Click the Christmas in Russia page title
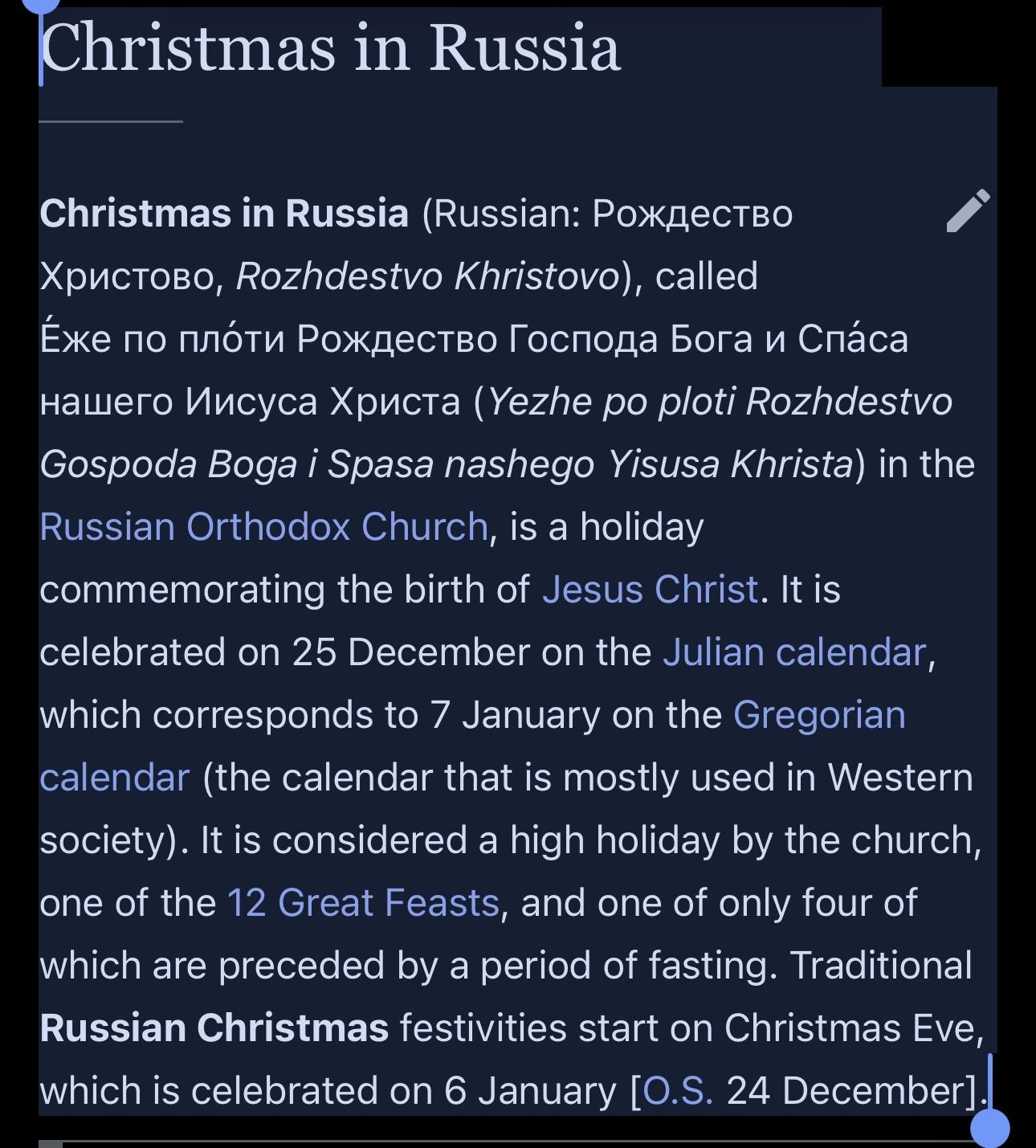1036x1148 pixels. pos(330,48)
